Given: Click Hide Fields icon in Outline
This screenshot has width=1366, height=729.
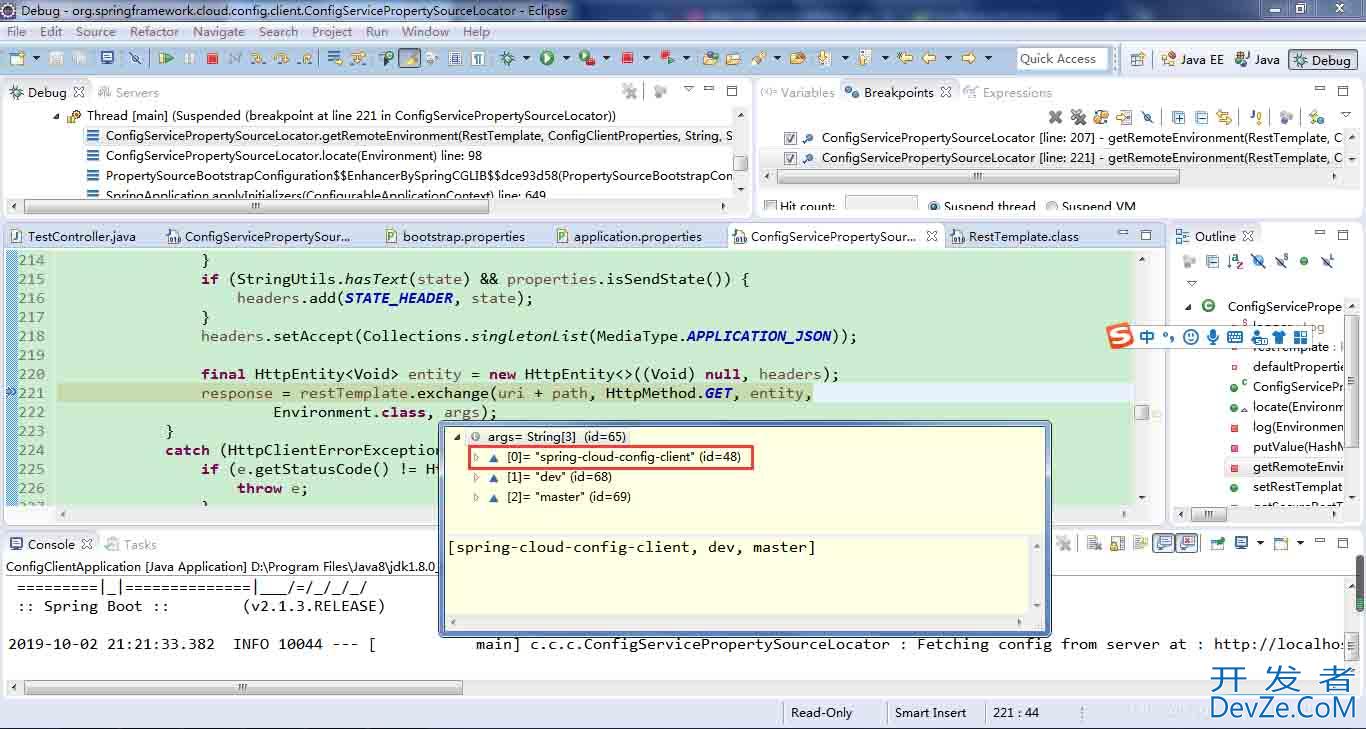Looking at the screenshot, I should click(x=1258, y=261).
